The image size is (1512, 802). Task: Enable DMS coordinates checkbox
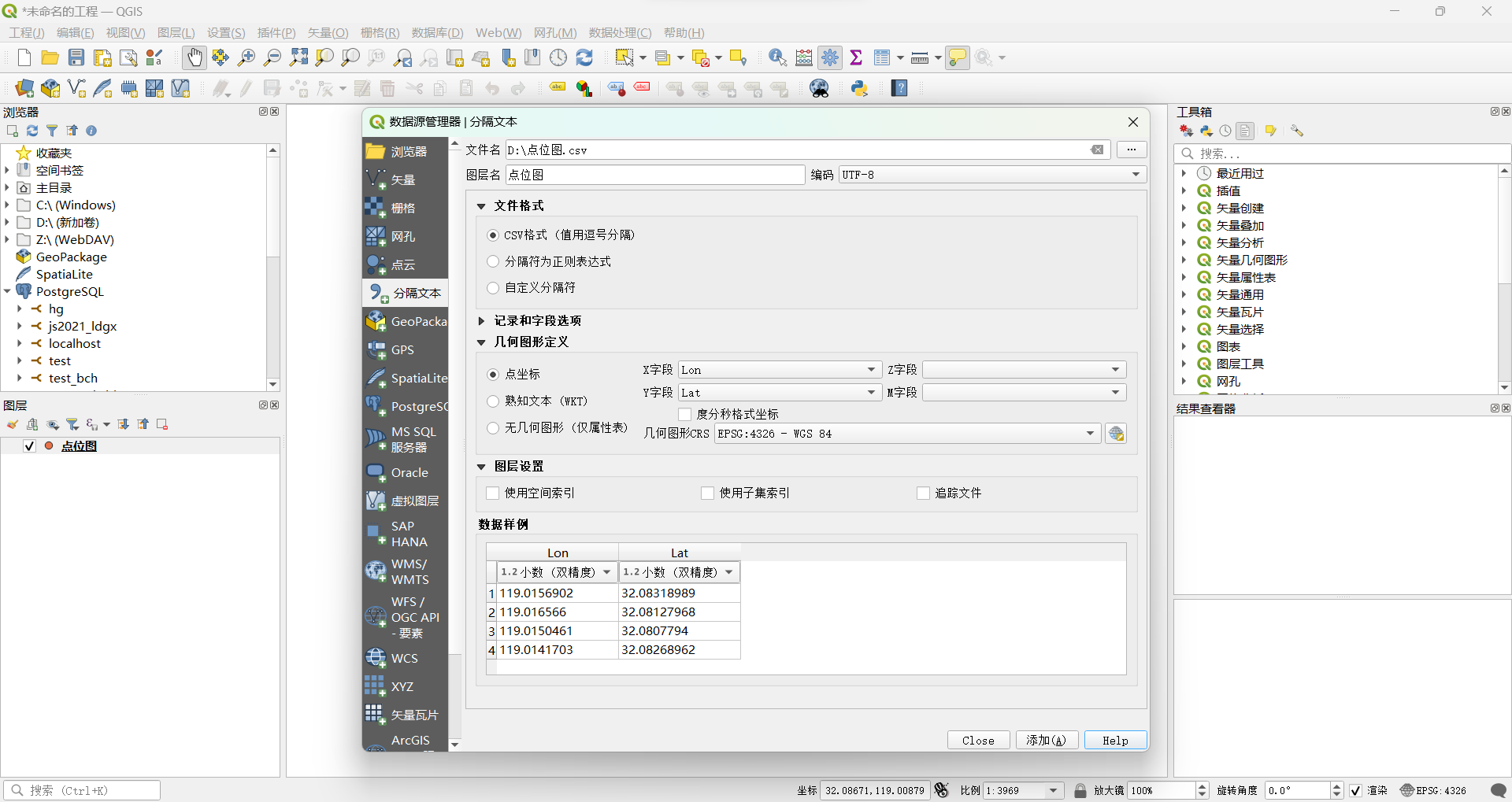(x=684, y=414)
